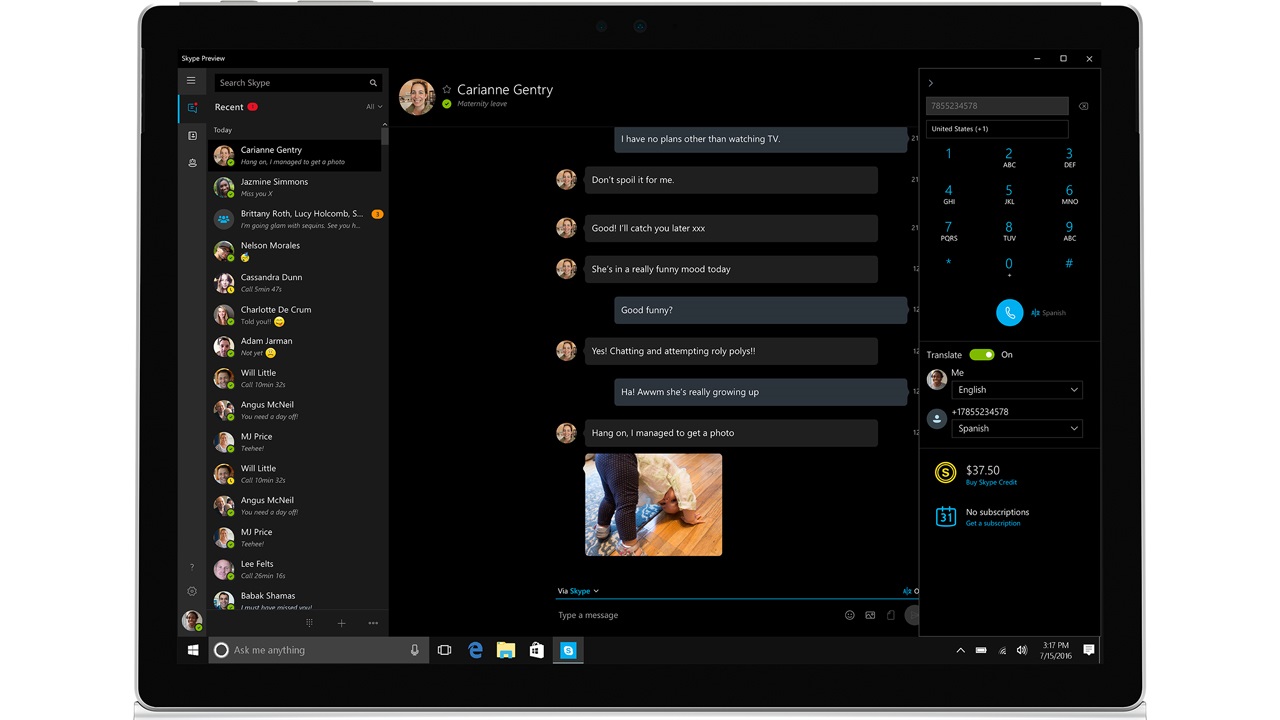Viewport: 1280px width, 720px height.
Task: Open the English language dropdown
Action: point(1016,389)
